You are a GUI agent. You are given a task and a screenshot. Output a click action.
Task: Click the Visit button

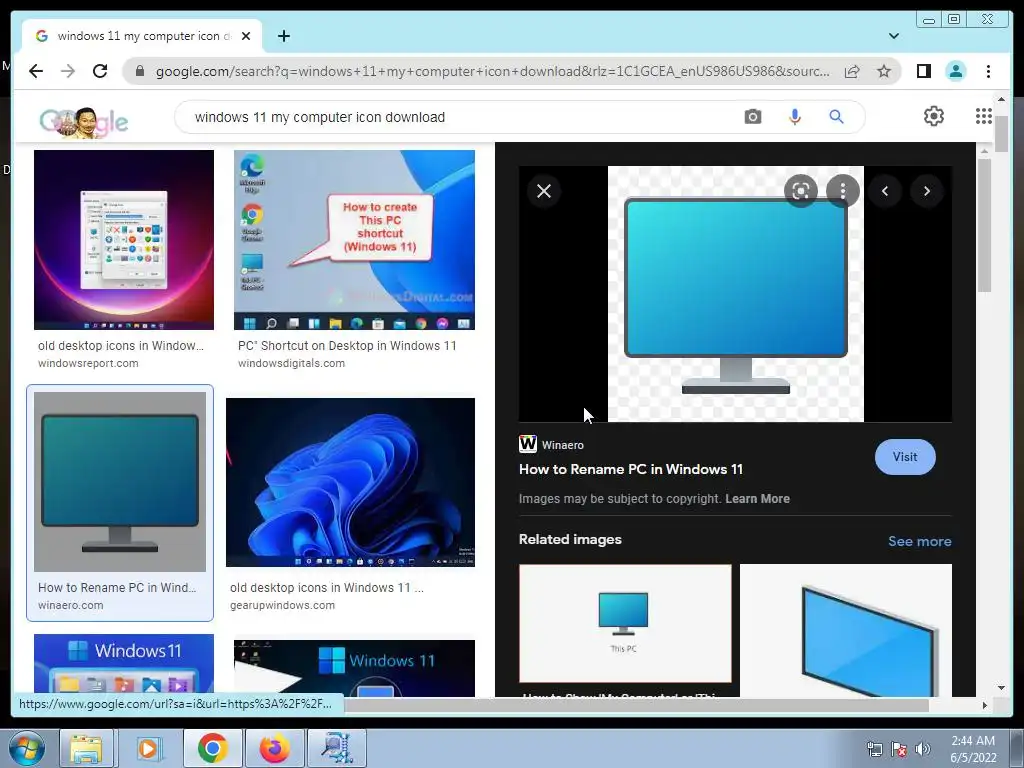[x=904, y=457]
